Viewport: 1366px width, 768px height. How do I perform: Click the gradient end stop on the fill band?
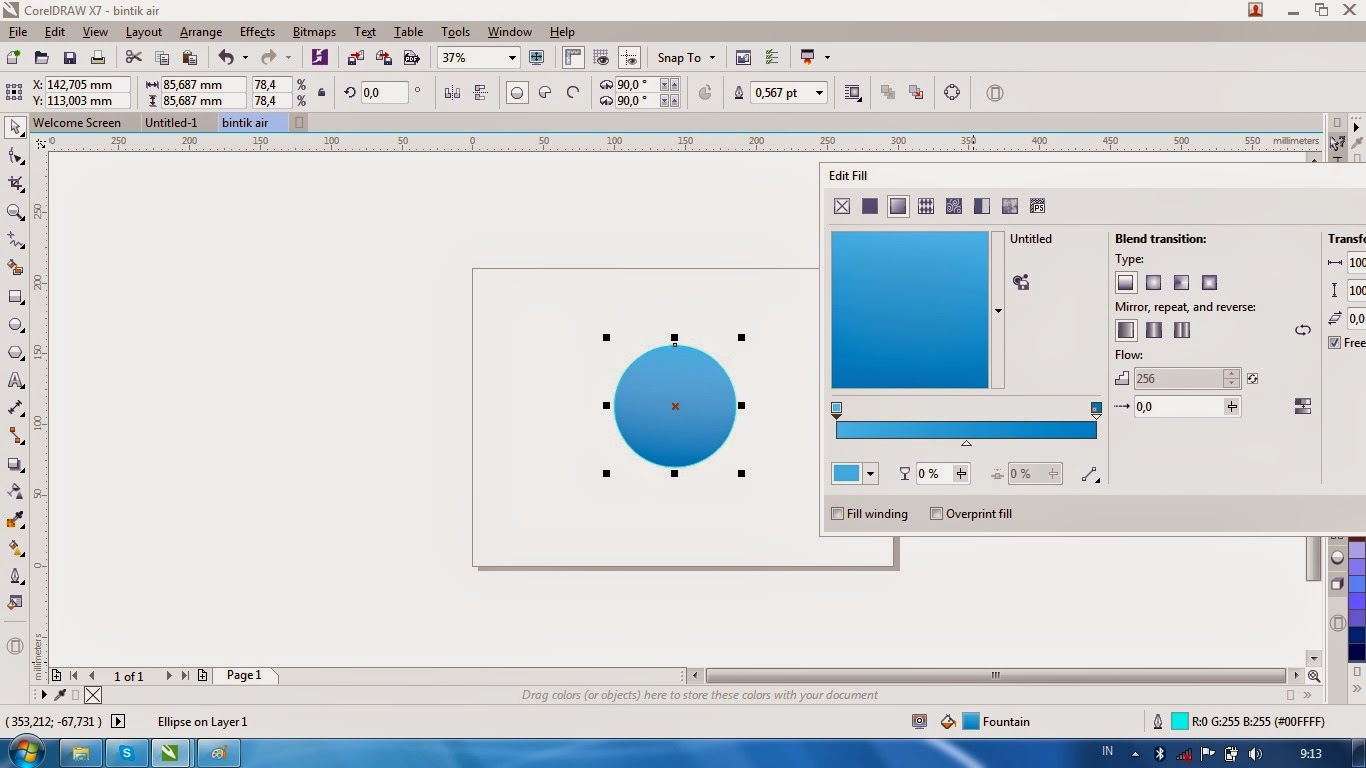(x=1095, y=407)
